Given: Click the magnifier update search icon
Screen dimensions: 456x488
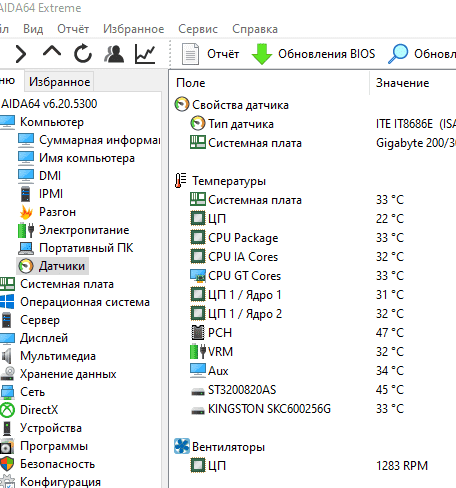Looking at the screenshot, I should point(398,53).
